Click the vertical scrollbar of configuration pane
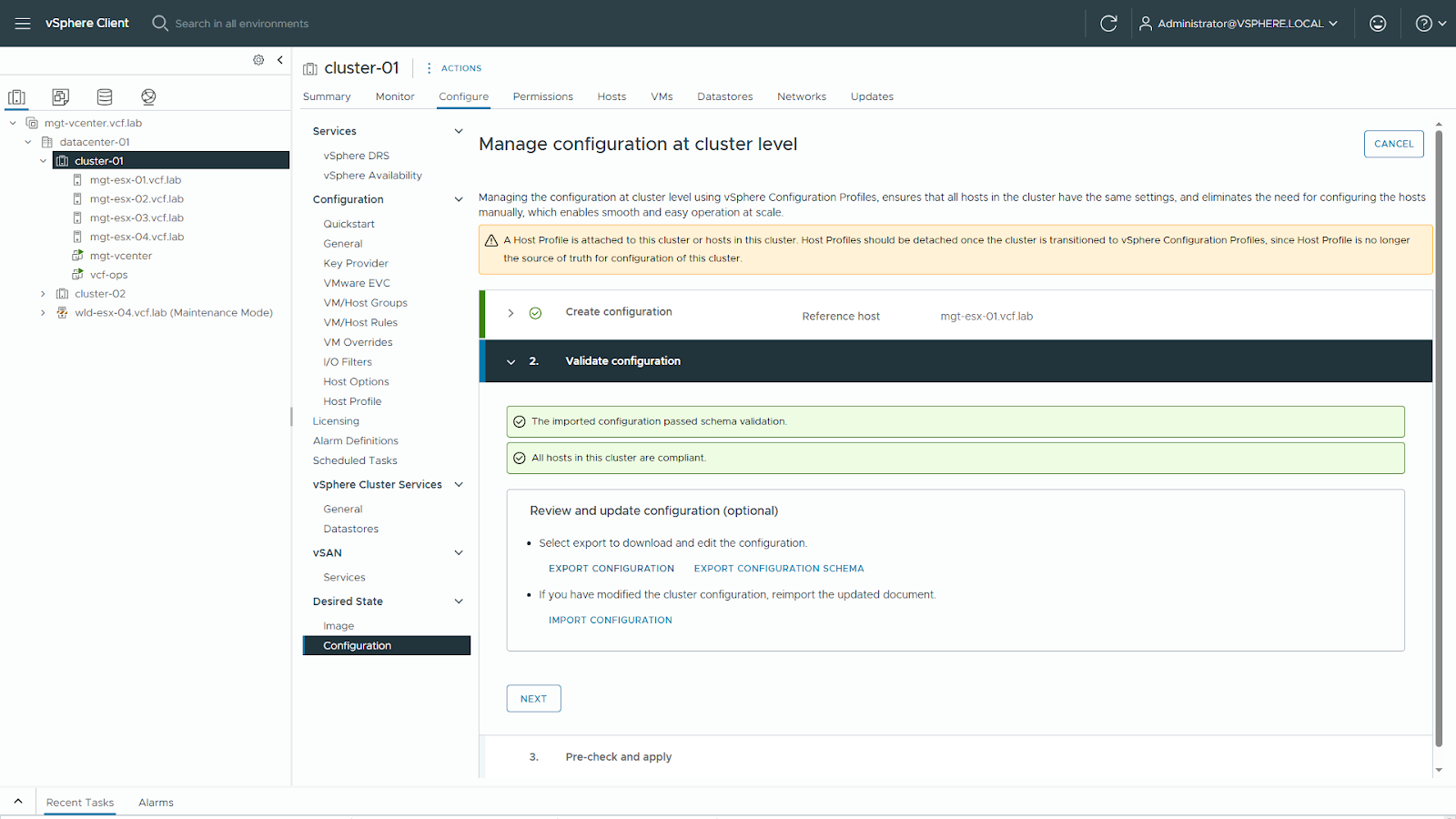Viewport: 1456px width, 819px height. click(x=1439, y=437)
